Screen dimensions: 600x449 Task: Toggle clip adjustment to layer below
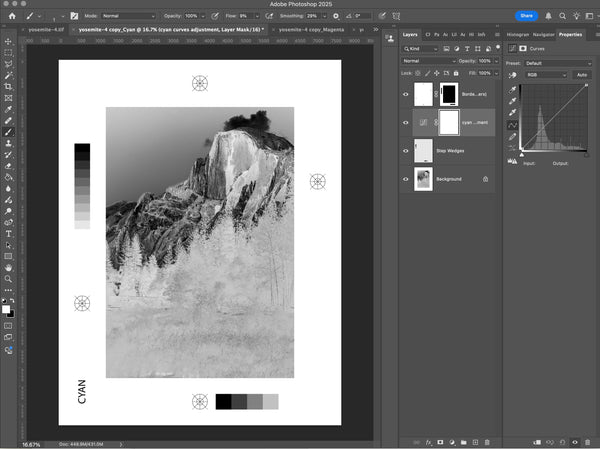[537, 442]
